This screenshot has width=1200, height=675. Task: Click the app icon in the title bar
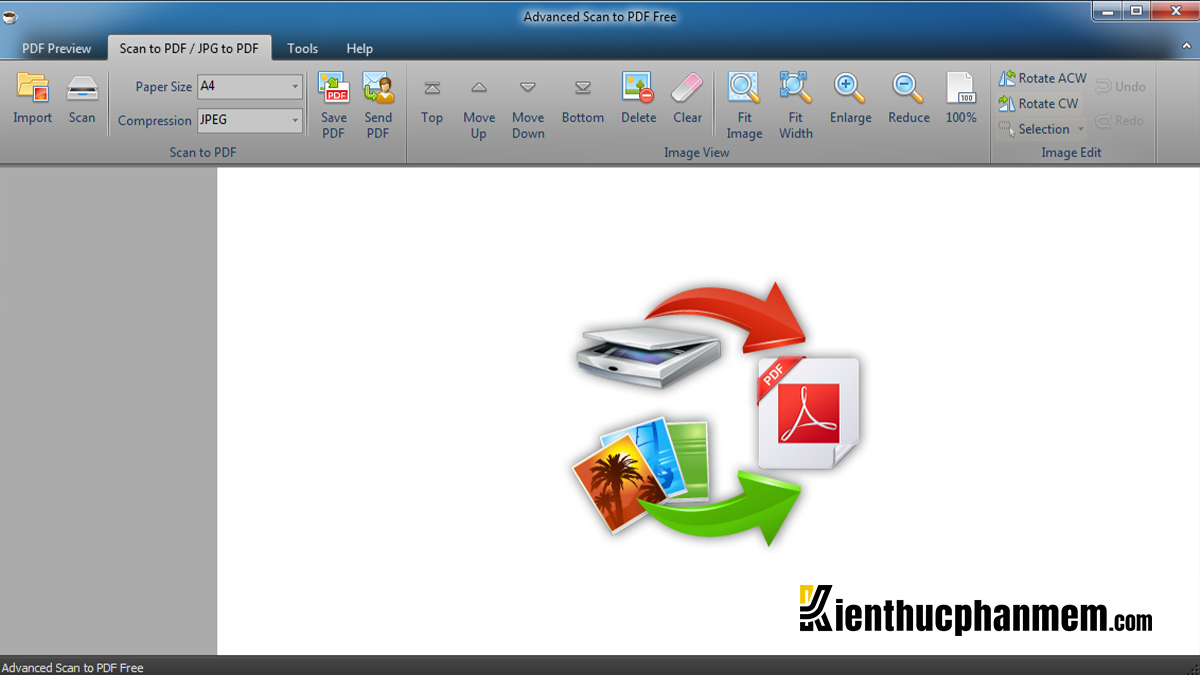pyautogui.click(x=10, y=16)
